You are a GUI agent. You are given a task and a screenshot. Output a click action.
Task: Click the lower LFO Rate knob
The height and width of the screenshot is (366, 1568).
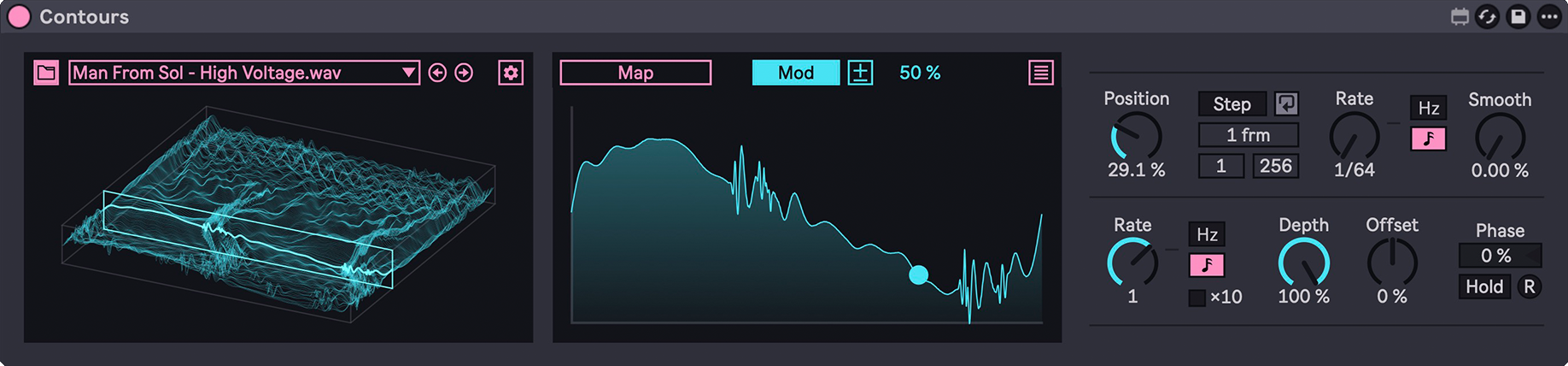pos(1132,263)
